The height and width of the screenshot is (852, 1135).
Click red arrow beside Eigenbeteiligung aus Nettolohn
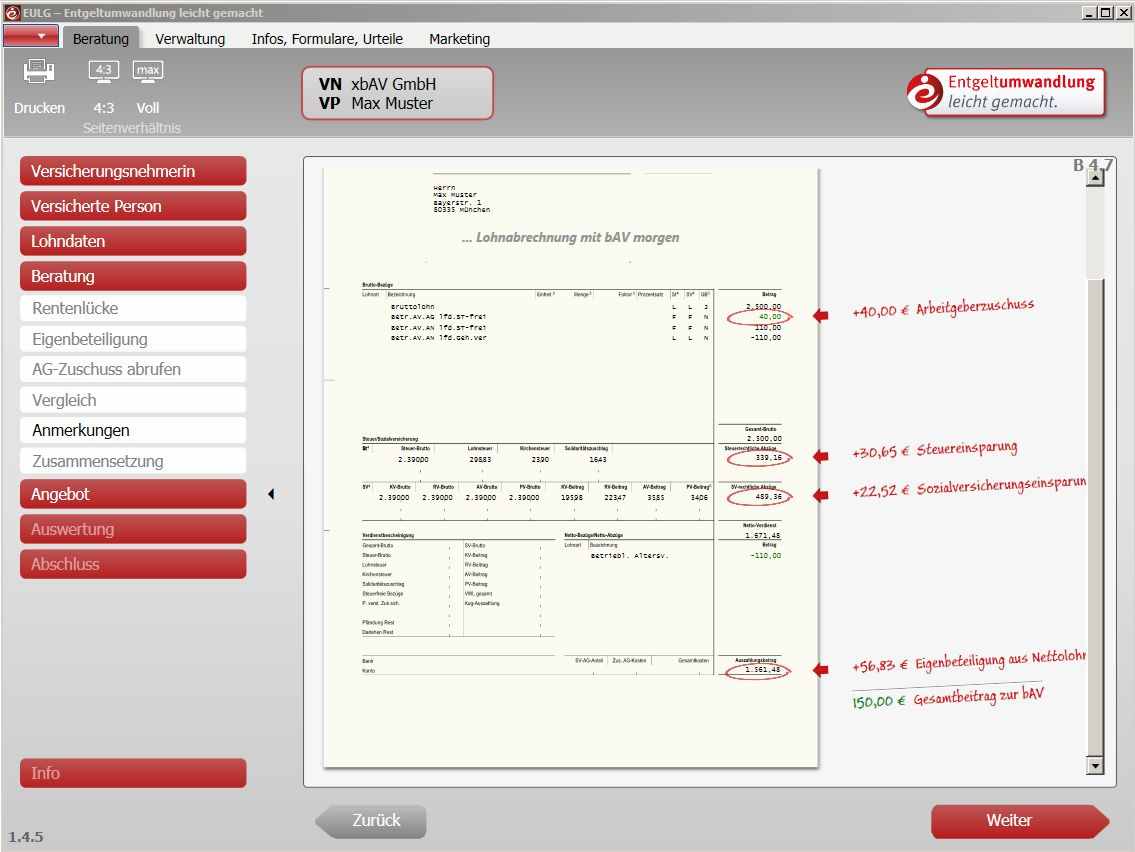pos(821,670)
